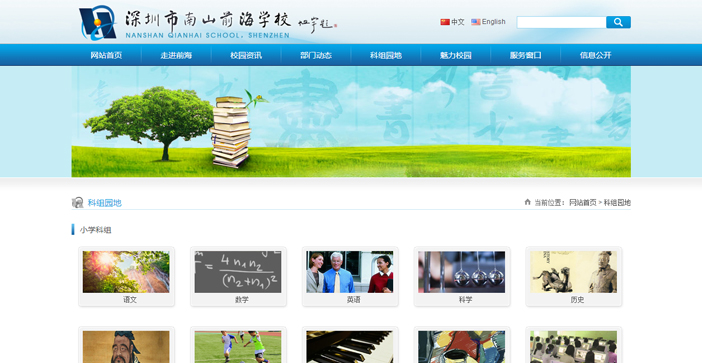Open the computer lab thumbnail
Image resolution: width=702 pixels, height=363 pixels.
tap(574, 347)
